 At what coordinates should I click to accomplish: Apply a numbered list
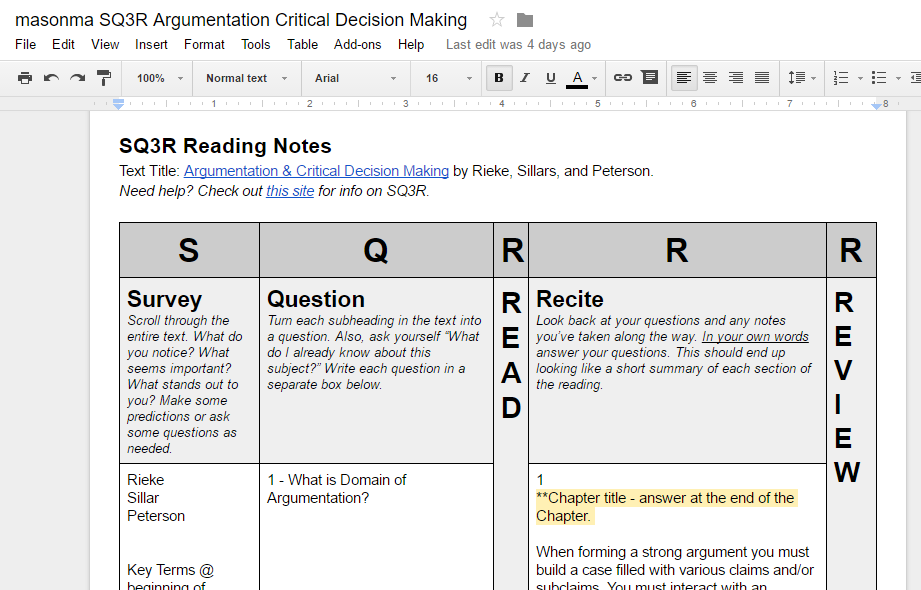[x=841, y=77]
